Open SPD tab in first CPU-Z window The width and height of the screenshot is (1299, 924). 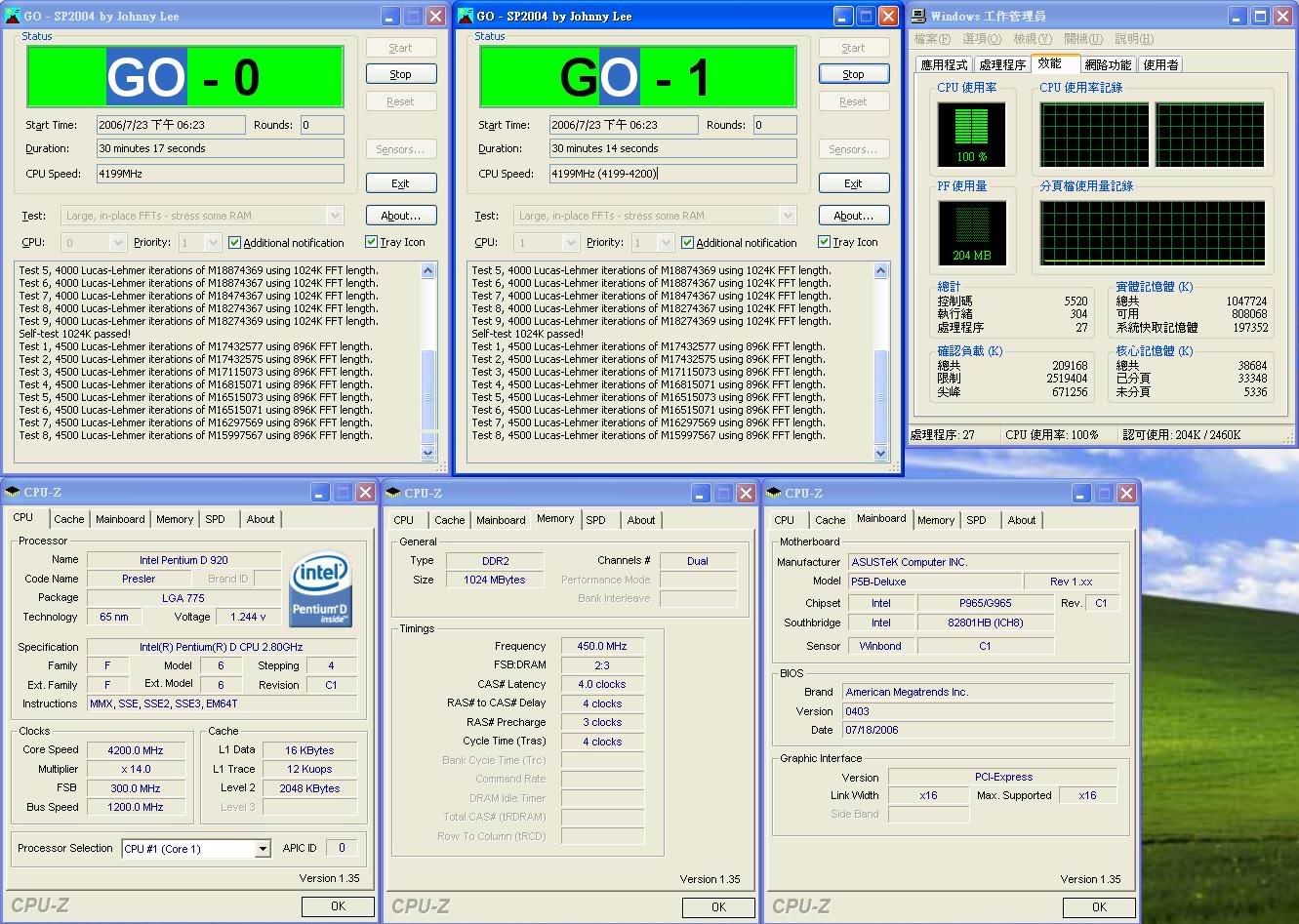[216, 519]
